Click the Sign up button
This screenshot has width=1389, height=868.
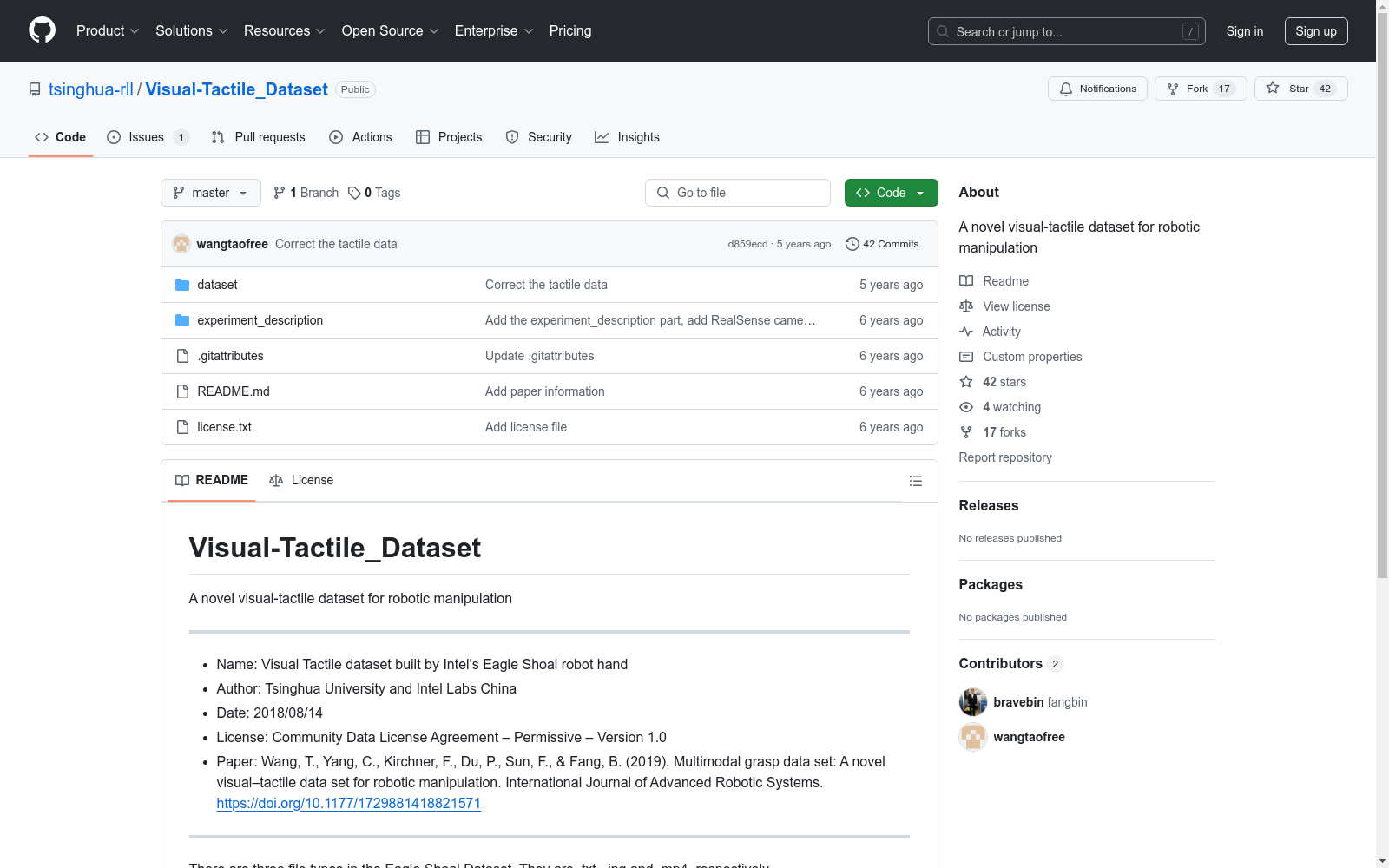1316,31
